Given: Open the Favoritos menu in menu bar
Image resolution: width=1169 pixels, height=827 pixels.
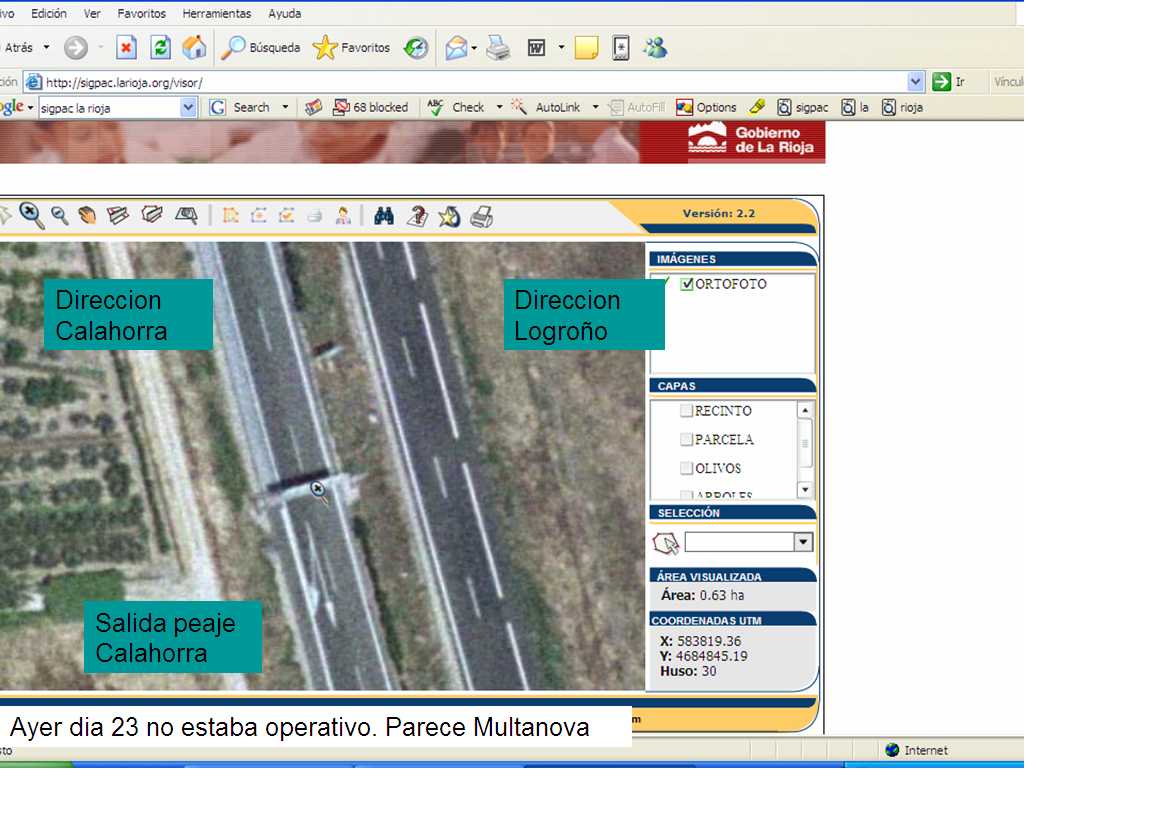Looking at the screenshot, I should [x=142, y=14].
